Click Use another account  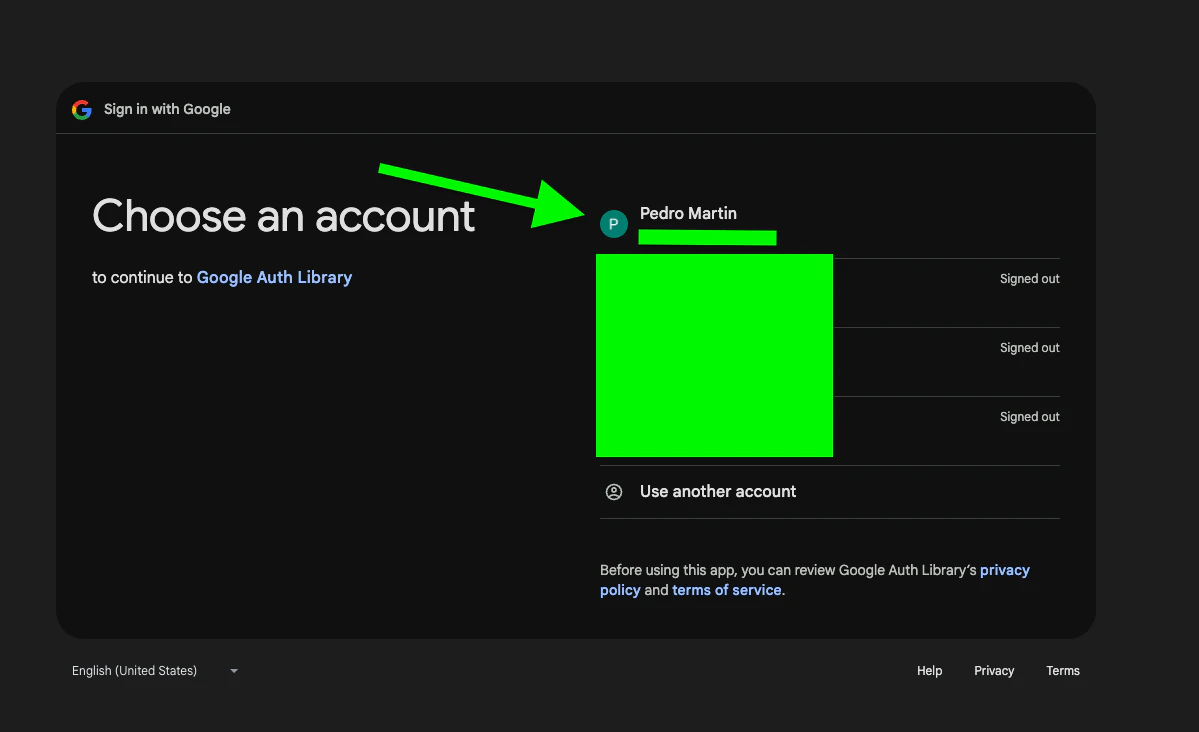click(717, 491)
